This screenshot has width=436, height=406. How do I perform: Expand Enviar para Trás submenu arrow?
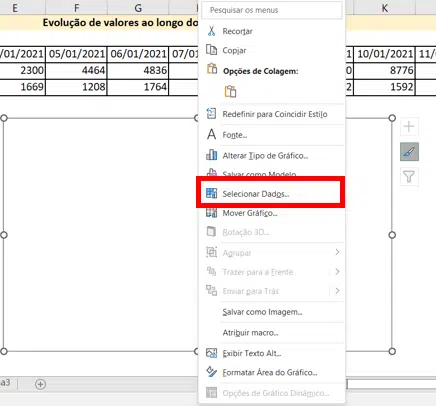337,291
